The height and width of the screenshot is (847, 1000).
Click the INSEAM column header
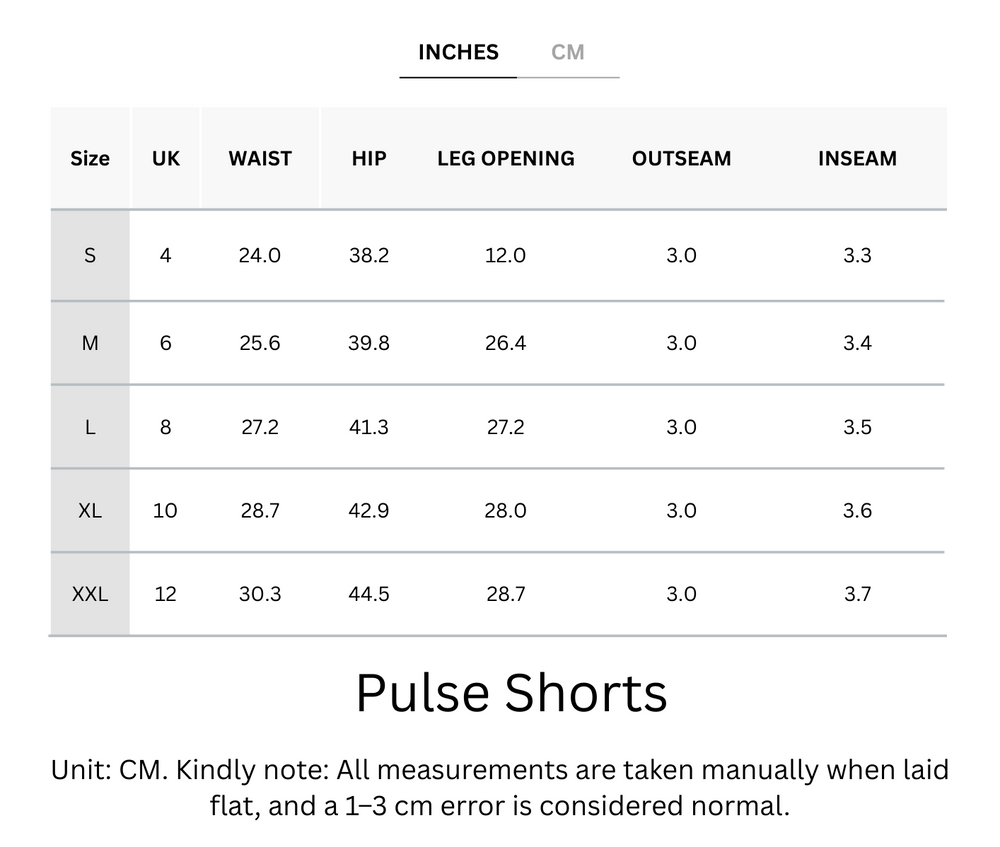(857, 158)
